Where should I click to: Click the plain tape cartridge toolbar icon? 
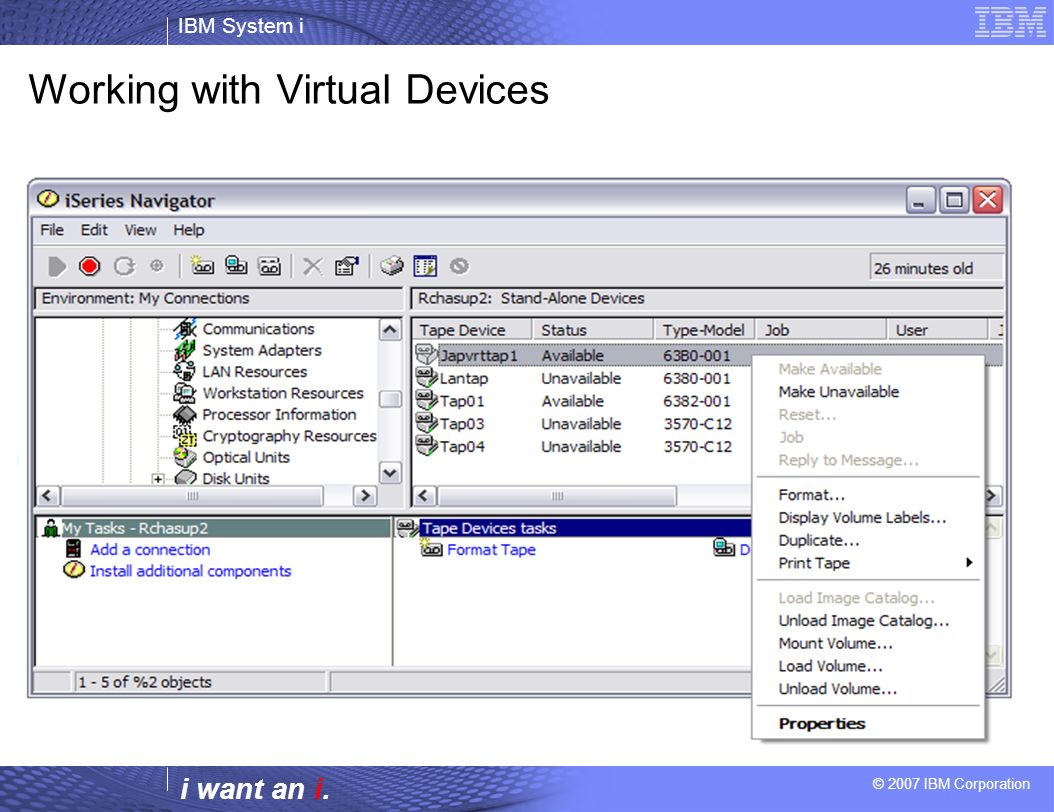point(270,266)
